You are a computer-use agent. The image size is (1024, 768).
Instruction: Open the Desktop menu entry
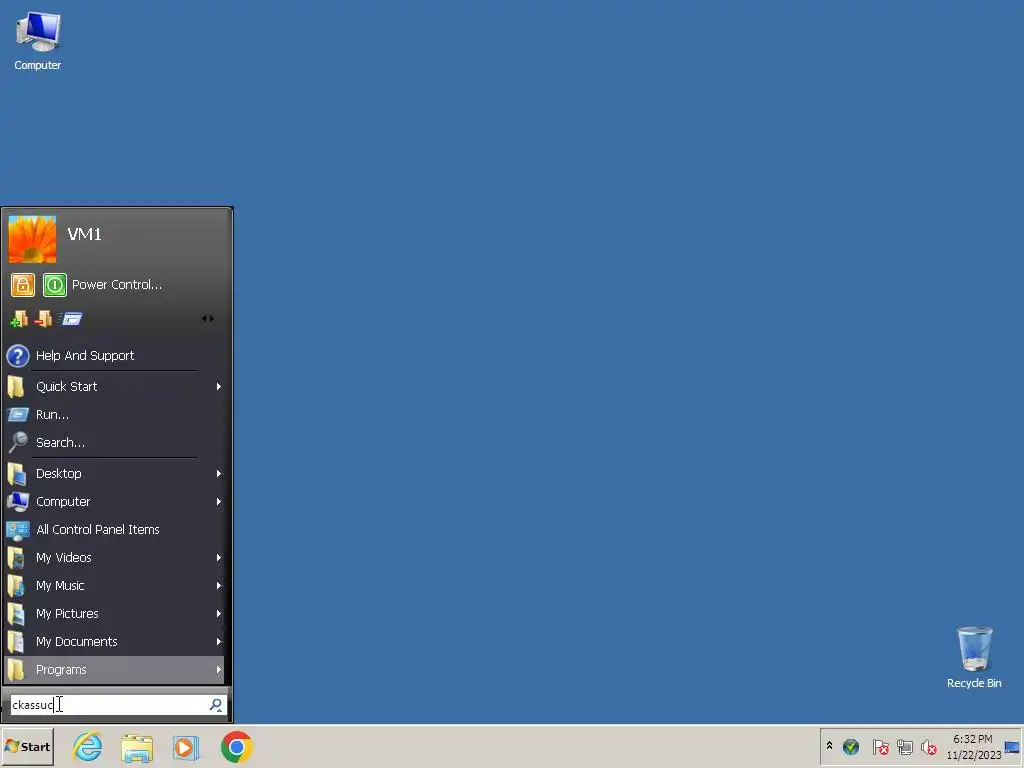pyautogui.click(x=115, y=473)
